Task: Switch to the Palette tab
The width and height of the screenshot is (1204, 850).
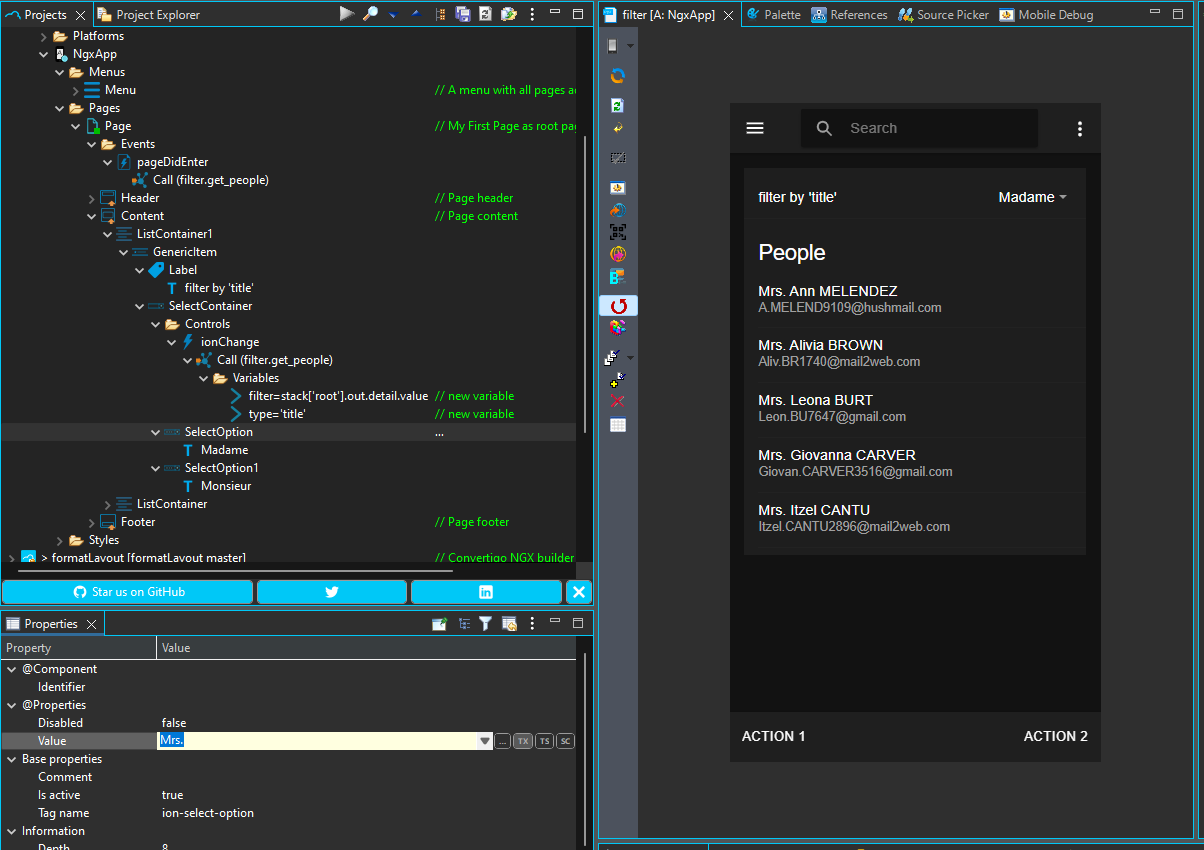Action: click(x=778, y=15)
